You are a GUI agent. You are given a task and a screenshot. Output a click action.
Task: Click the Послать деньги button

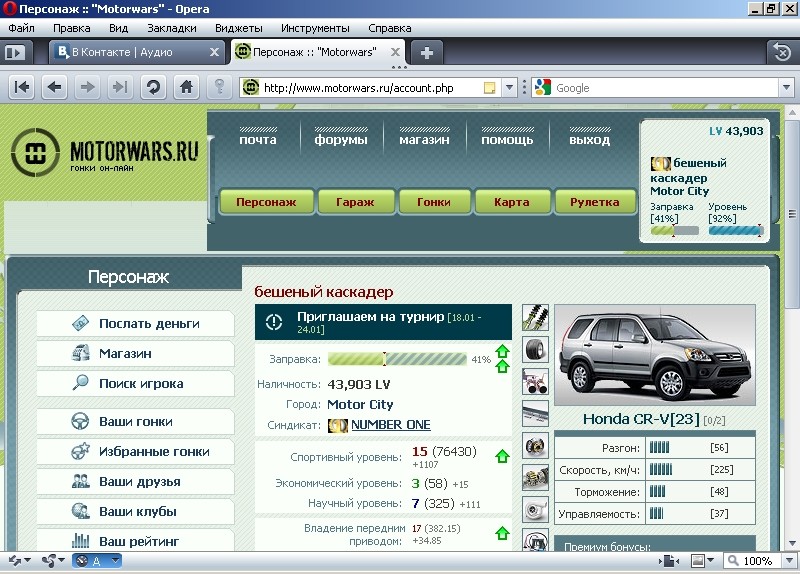pyautogui.click(x=136, y=323)
